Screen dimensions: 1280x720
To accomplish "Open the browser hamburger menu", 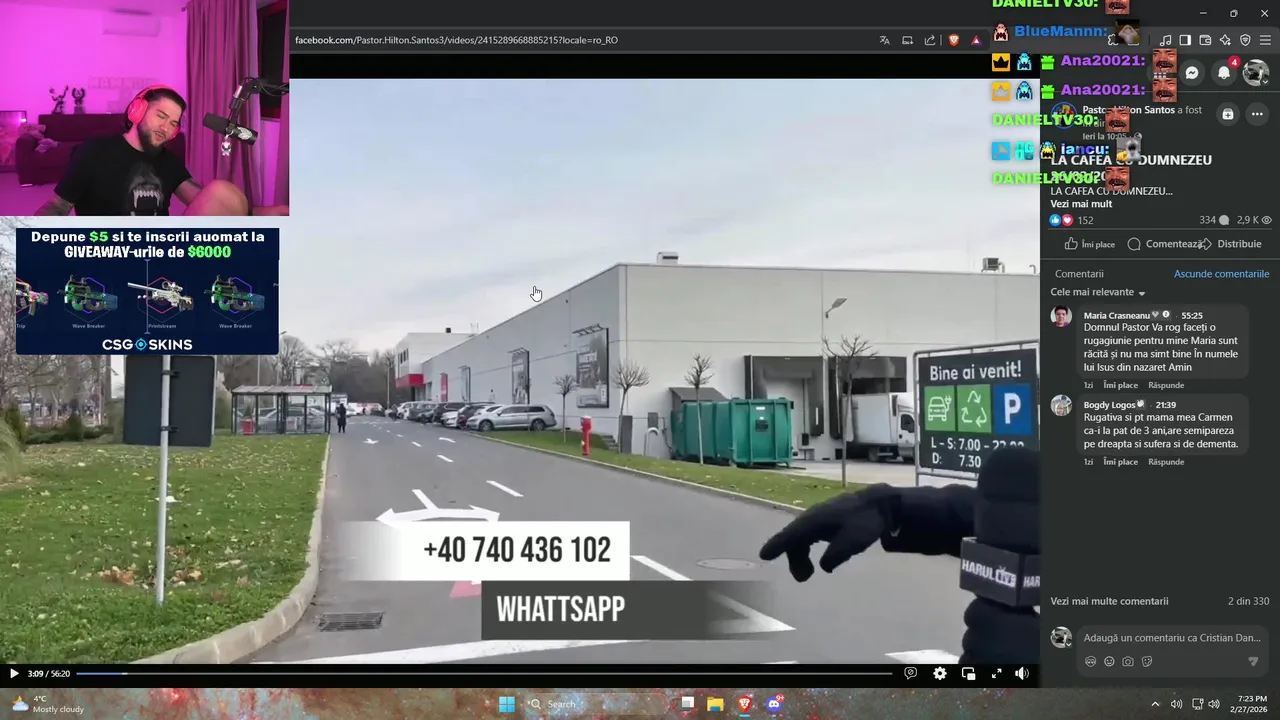I will pyautogui.click(x=1266, y=40).
